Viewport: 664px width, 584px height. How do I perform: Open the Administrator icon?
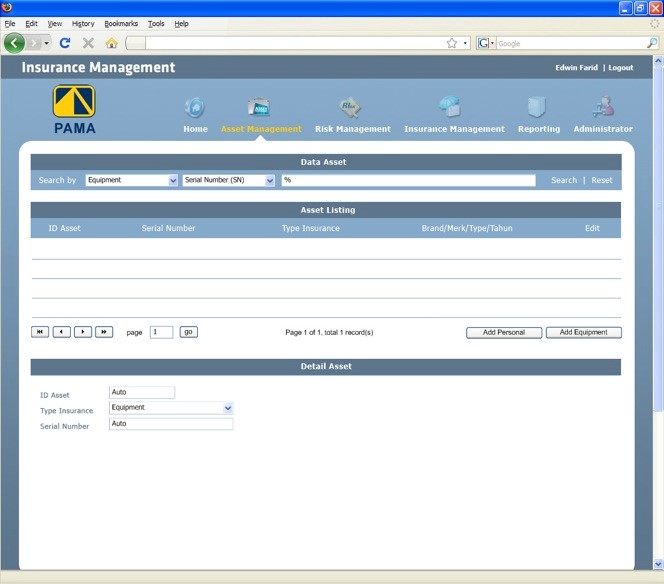(x=603, y=108)
